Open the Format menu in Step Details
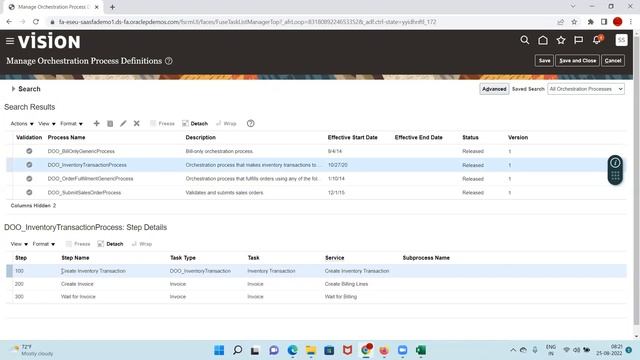640x360 pixels. click(44, 244)
